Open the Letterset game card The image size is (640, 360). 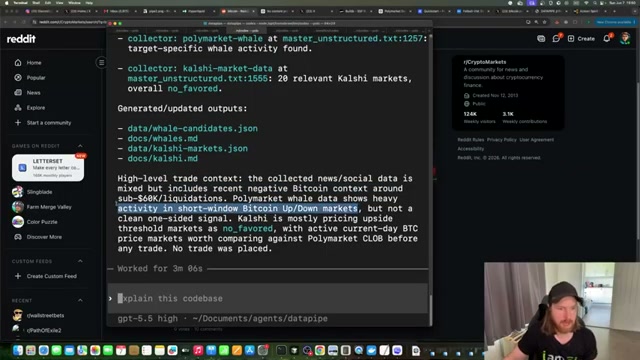[x=48, y=167]
